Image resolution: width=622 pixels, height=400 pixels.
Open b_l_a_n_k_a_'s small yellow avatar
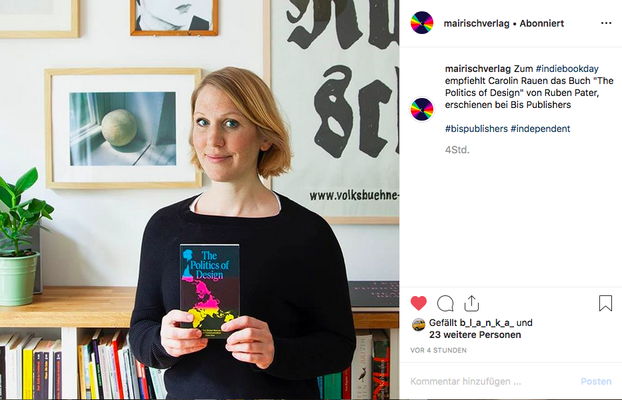[419, 325]
